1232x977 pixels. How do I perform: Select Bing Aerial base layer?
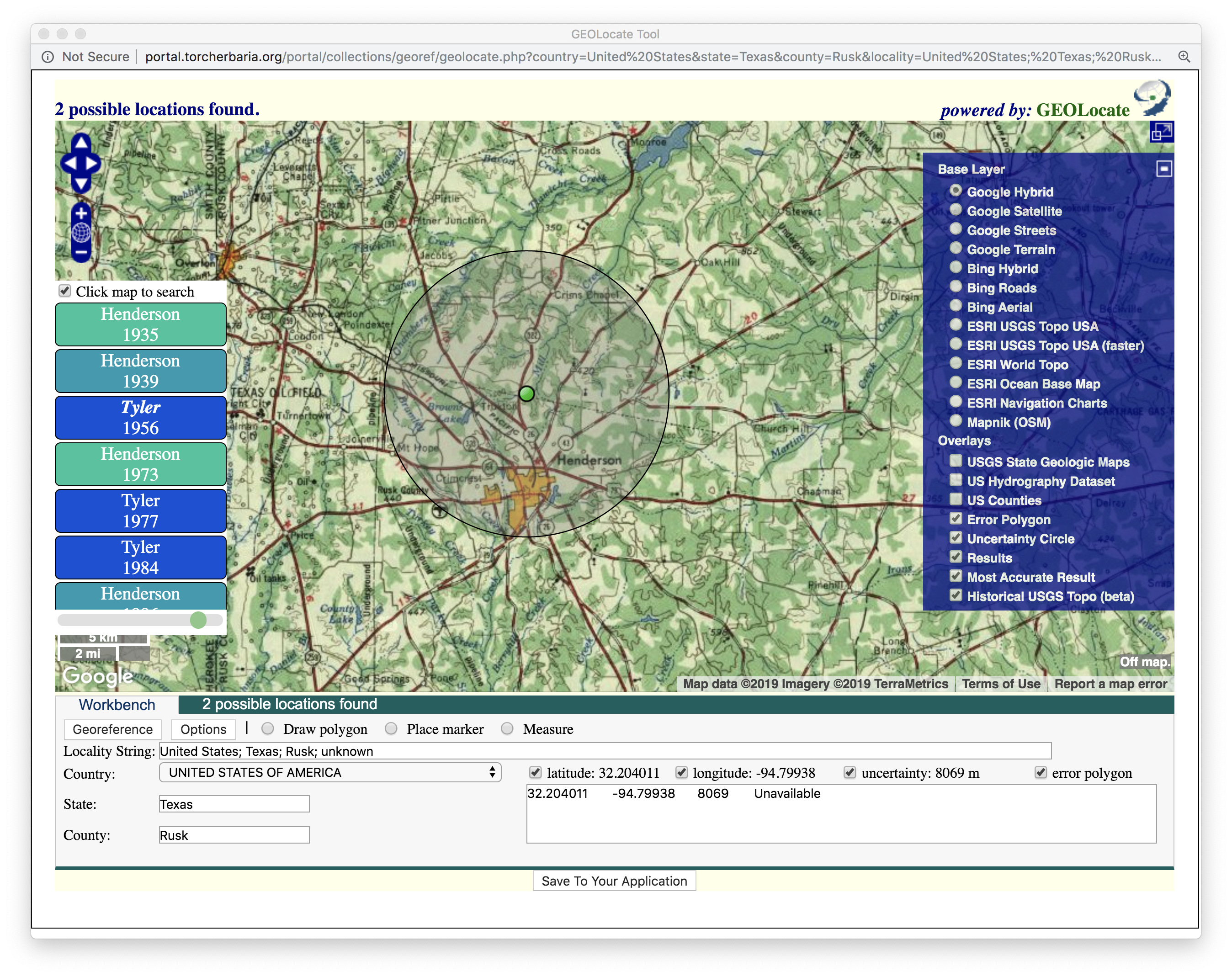coord(956,306)
